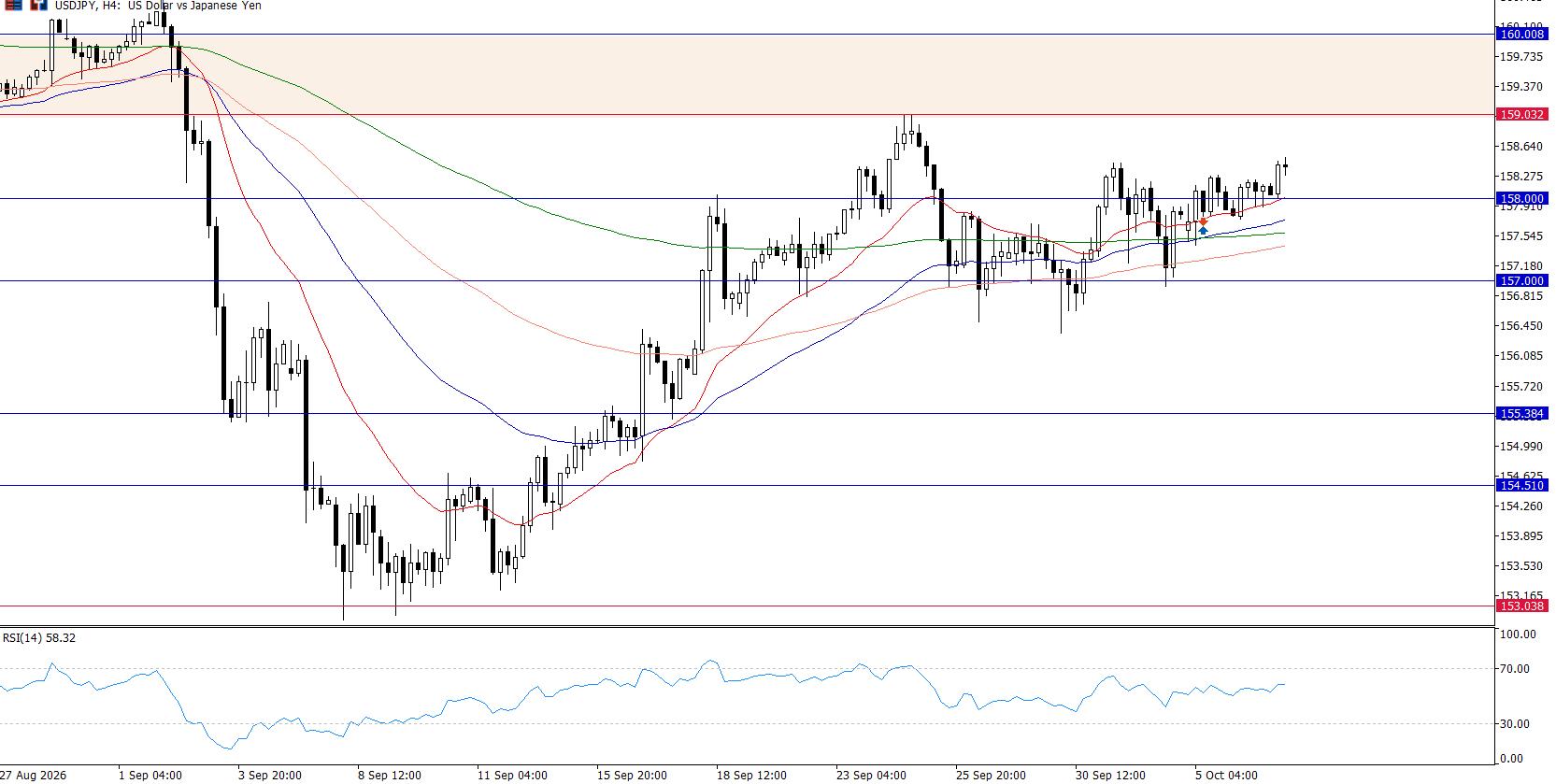Click the shaded zone between 159.032 and 160.008
The height and width of the screenshot is (784, 1556).
(746, 75)
